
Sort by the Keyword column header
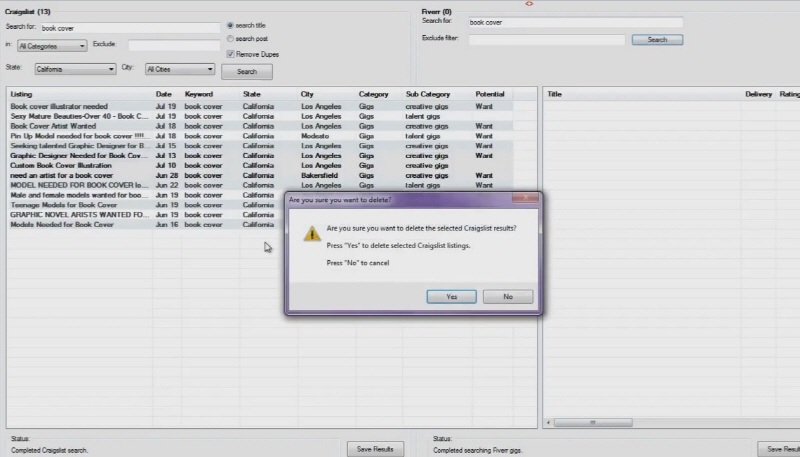tap(199, 94)
